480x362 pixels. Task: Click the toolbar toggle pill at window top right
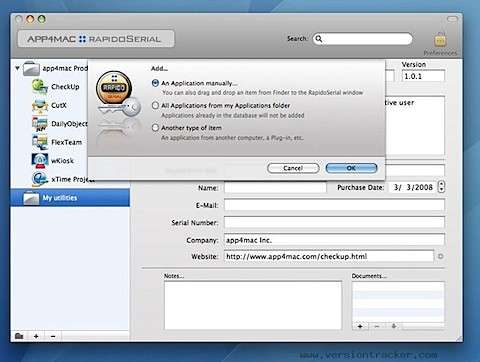pyautogui.click(x=452, y=19)
